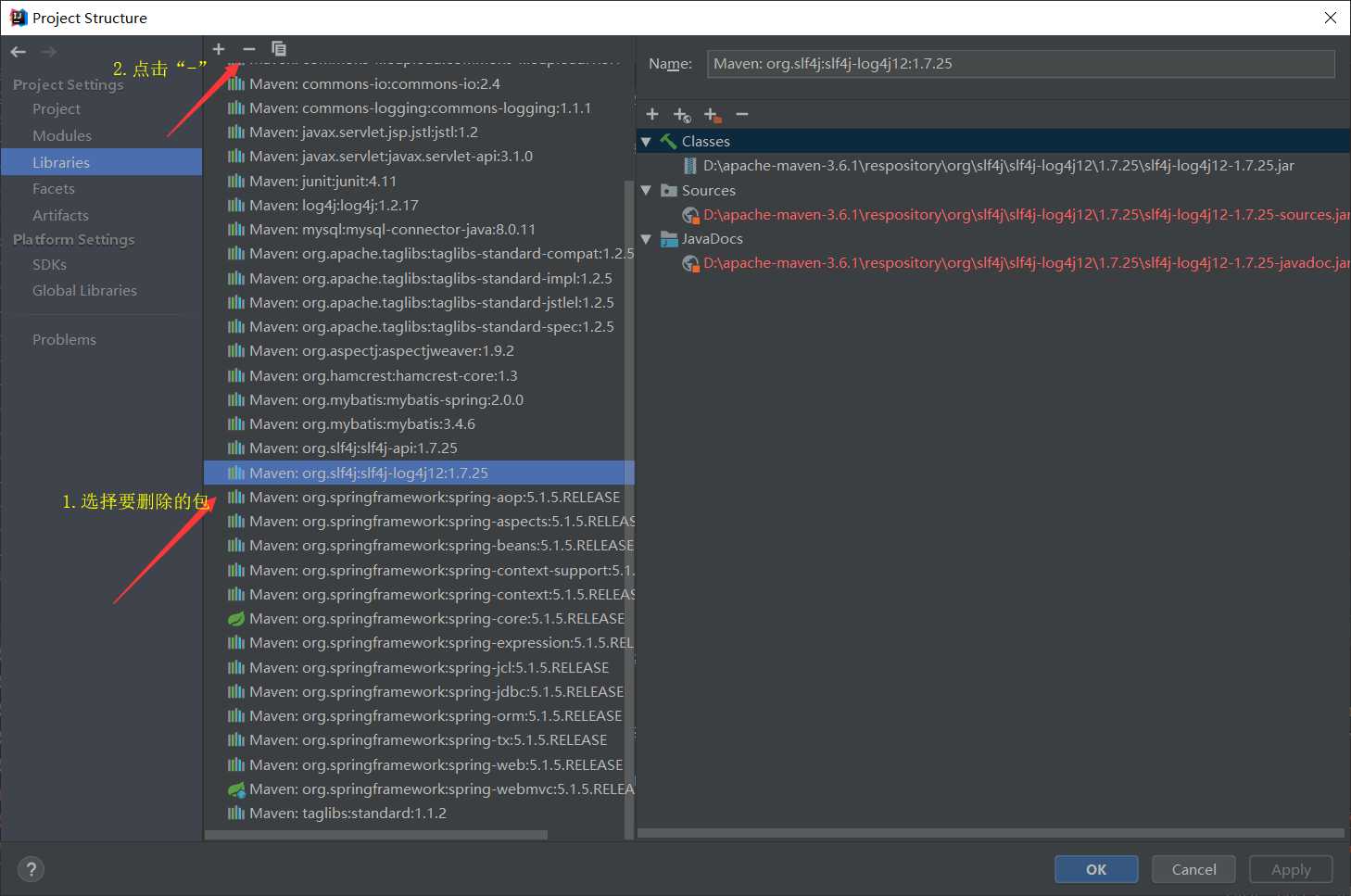This screenshot has height=896, width=1351.
Task: Open Global Libraries section
Action: [84, 290]
